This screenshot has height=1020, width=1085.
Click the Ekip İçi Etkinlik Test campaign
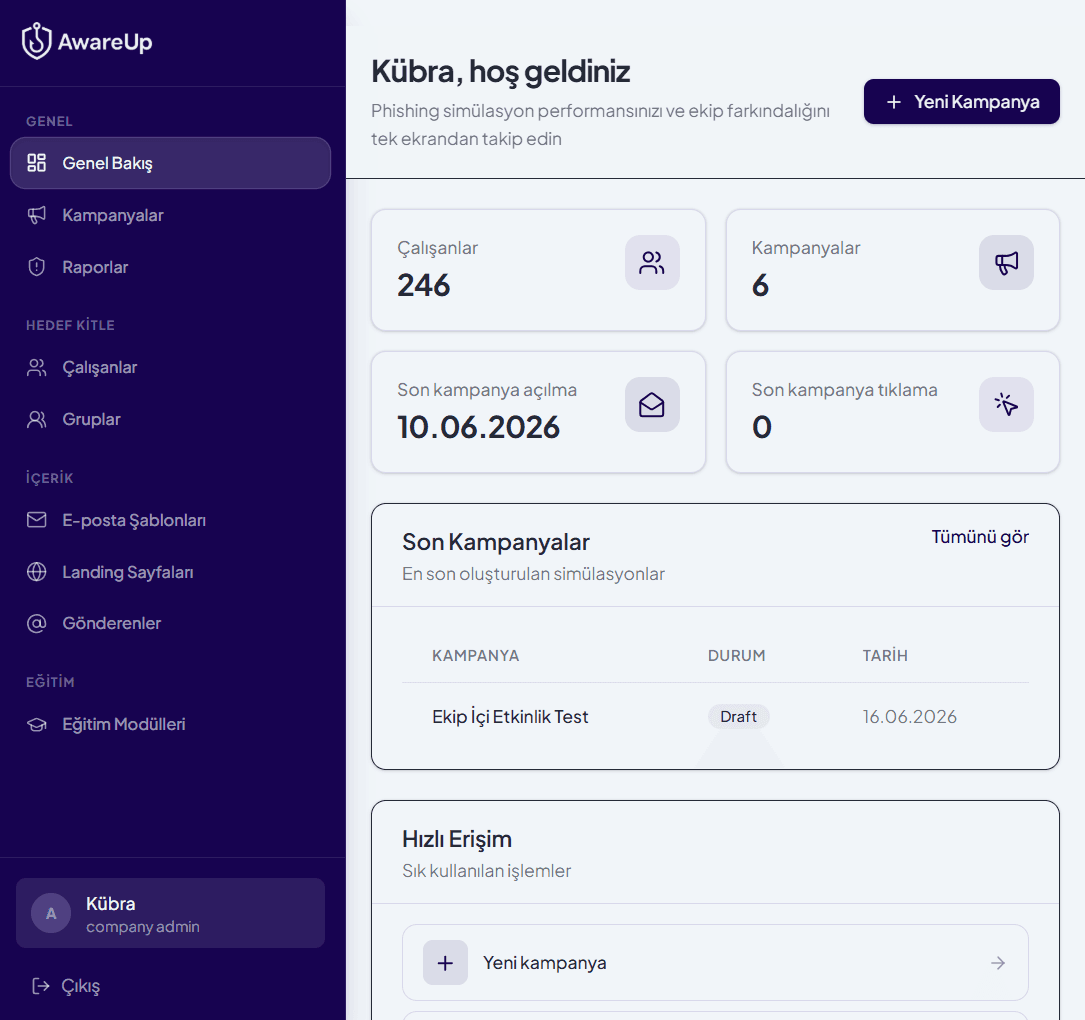point(510,717)
